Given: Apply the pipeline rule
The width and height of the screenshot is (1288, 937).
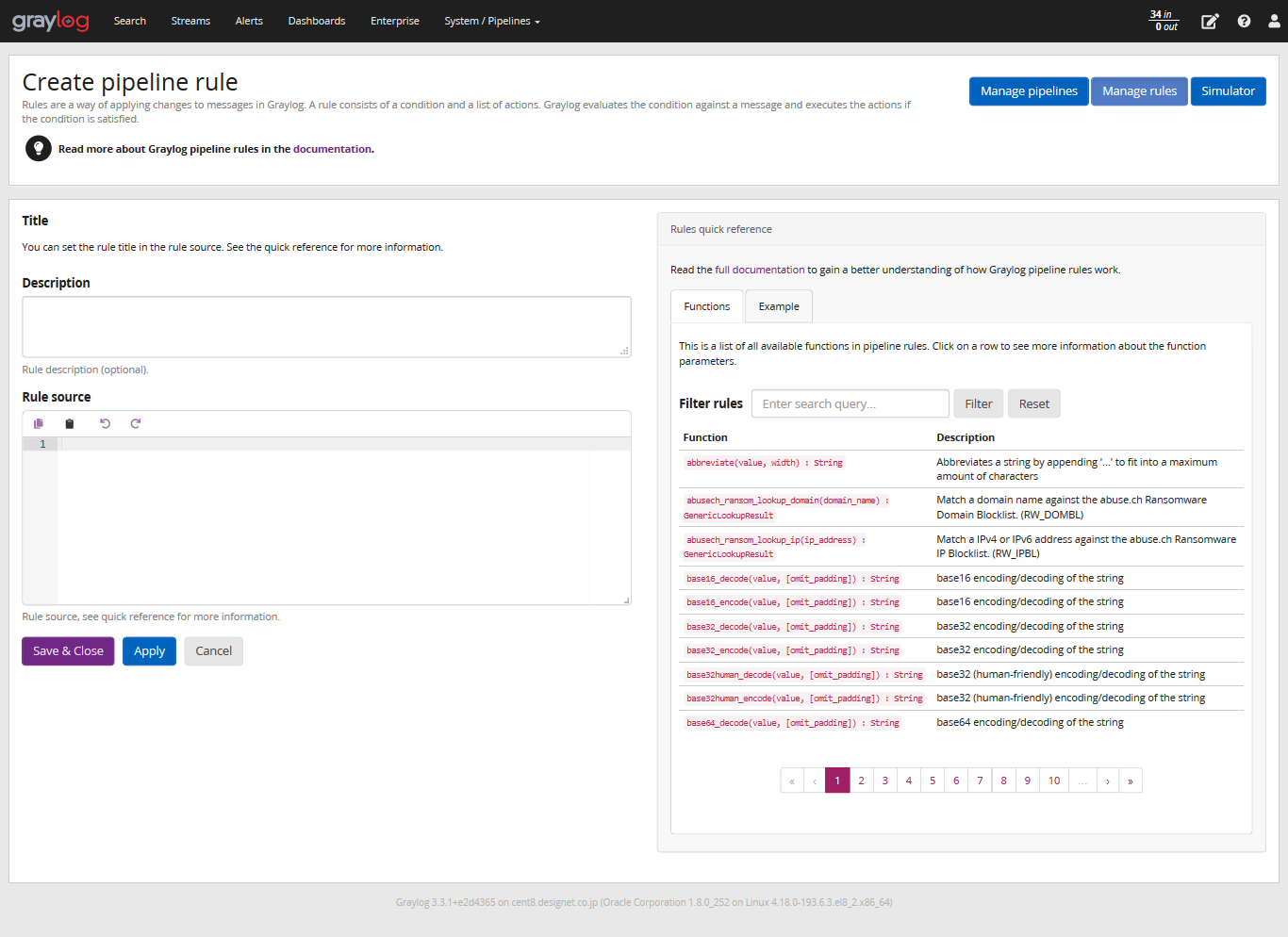Looking at the screenshot, I should tap(149, 651).
